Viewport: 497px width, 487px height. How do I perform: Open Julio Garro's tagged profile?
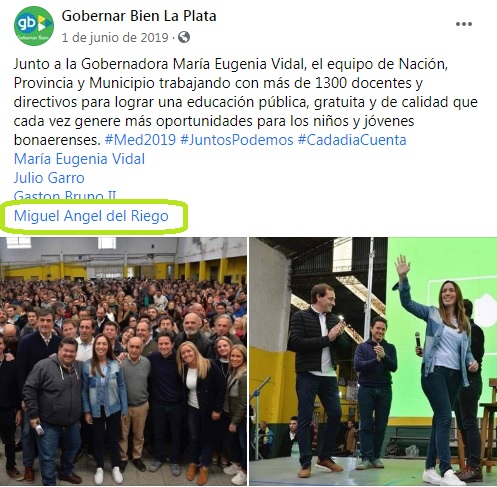click(49, 178)
